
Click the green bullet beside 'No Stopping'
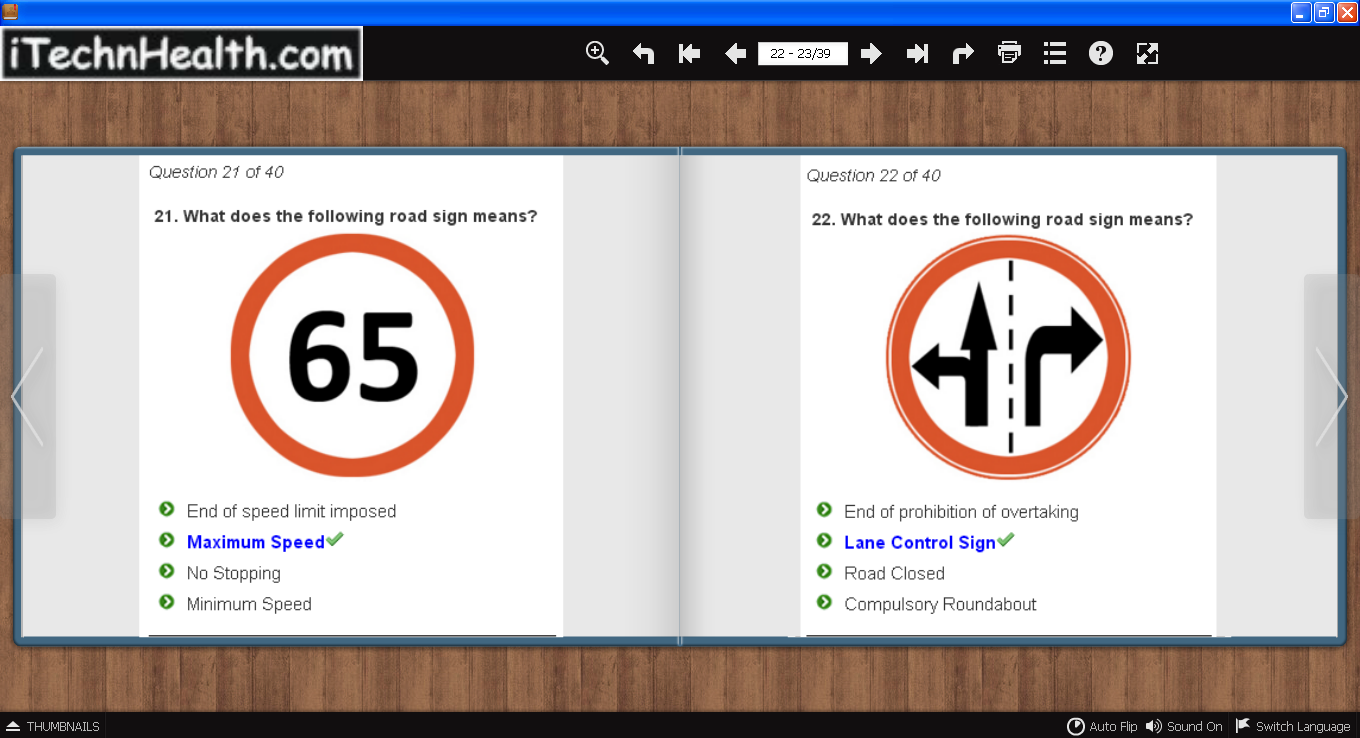click(x=167, y=571)
